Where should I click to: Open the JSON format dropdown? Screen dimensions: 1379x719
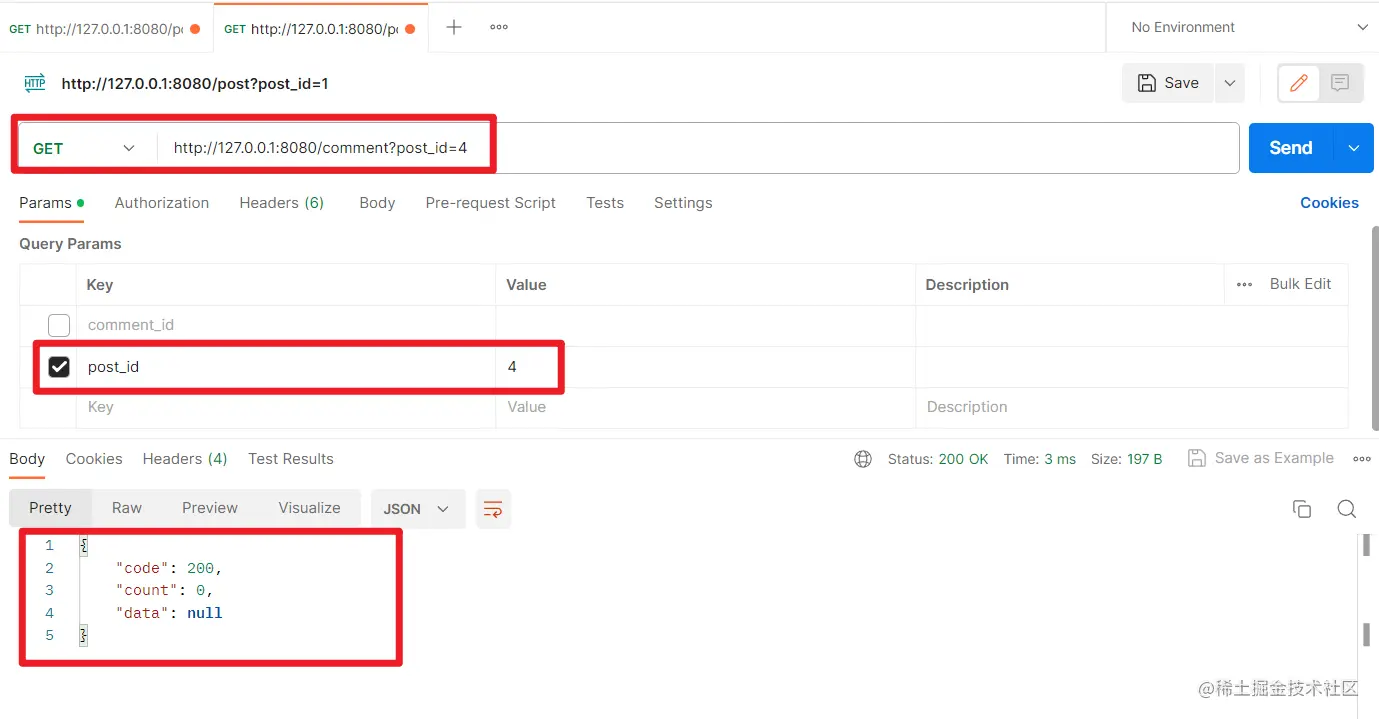point(417,509)
